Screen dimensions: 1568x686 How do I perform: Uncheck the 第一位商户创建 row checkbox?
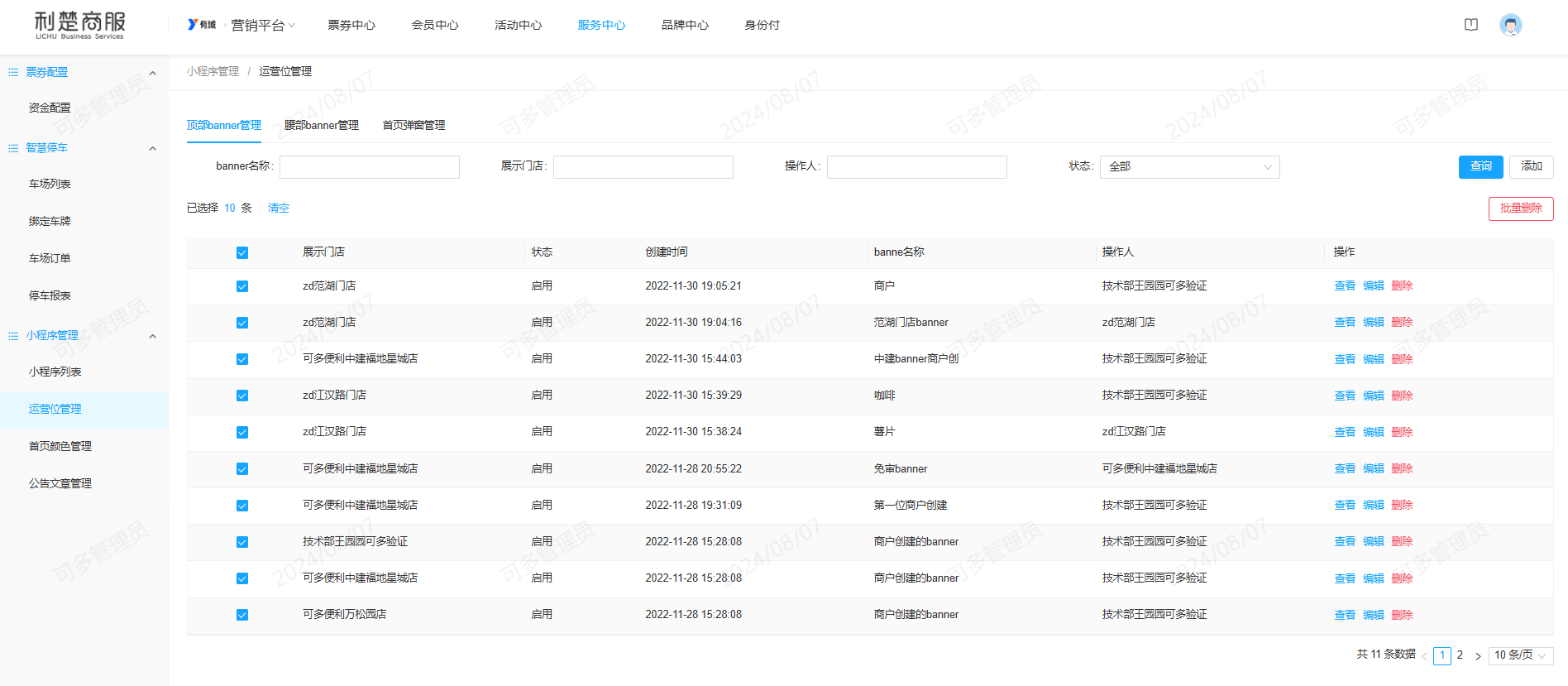click(x=242, y=506)
